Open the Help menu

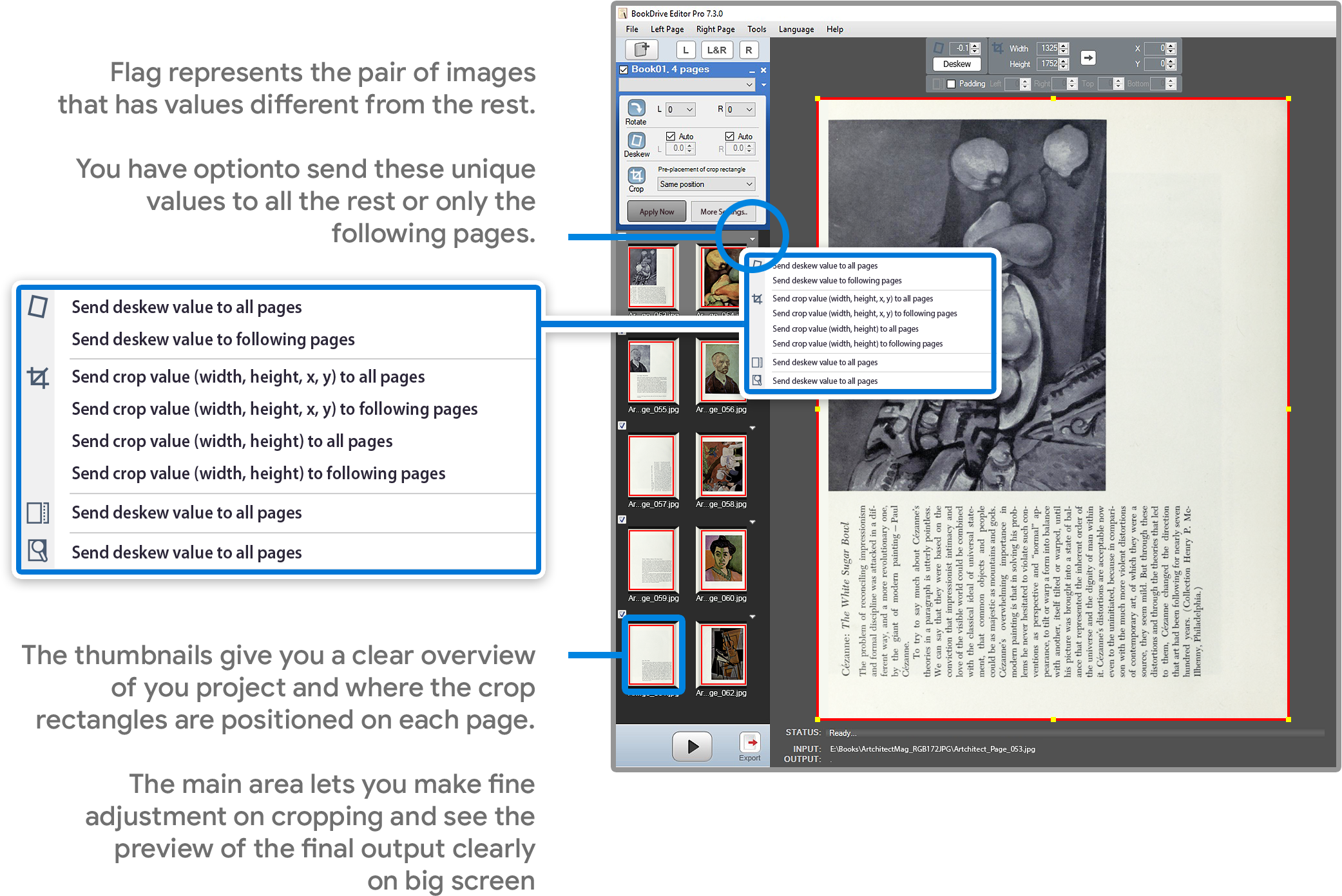[x=835, y=30]
